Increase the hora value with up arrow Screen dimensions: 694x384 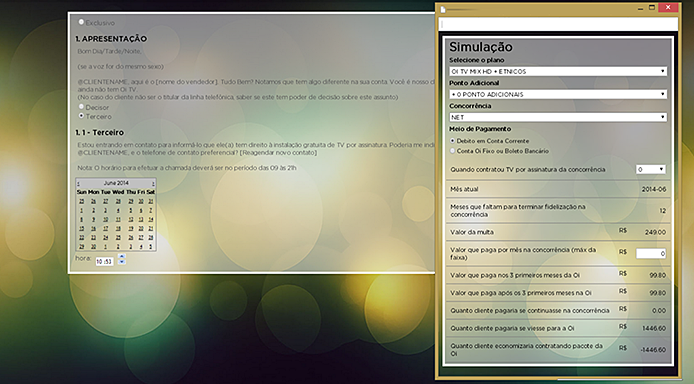pyautogui.click(x=122, y=256)
